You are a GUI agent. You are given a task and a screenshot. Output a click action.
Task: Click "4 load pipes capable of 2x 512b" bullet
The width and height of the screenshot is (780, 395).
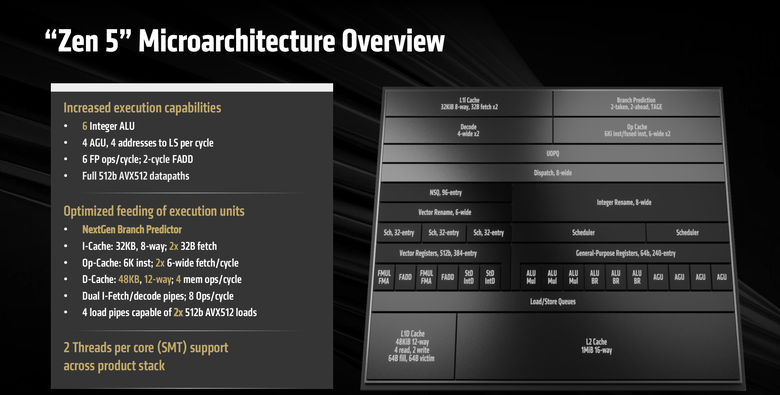pos(170,313)
